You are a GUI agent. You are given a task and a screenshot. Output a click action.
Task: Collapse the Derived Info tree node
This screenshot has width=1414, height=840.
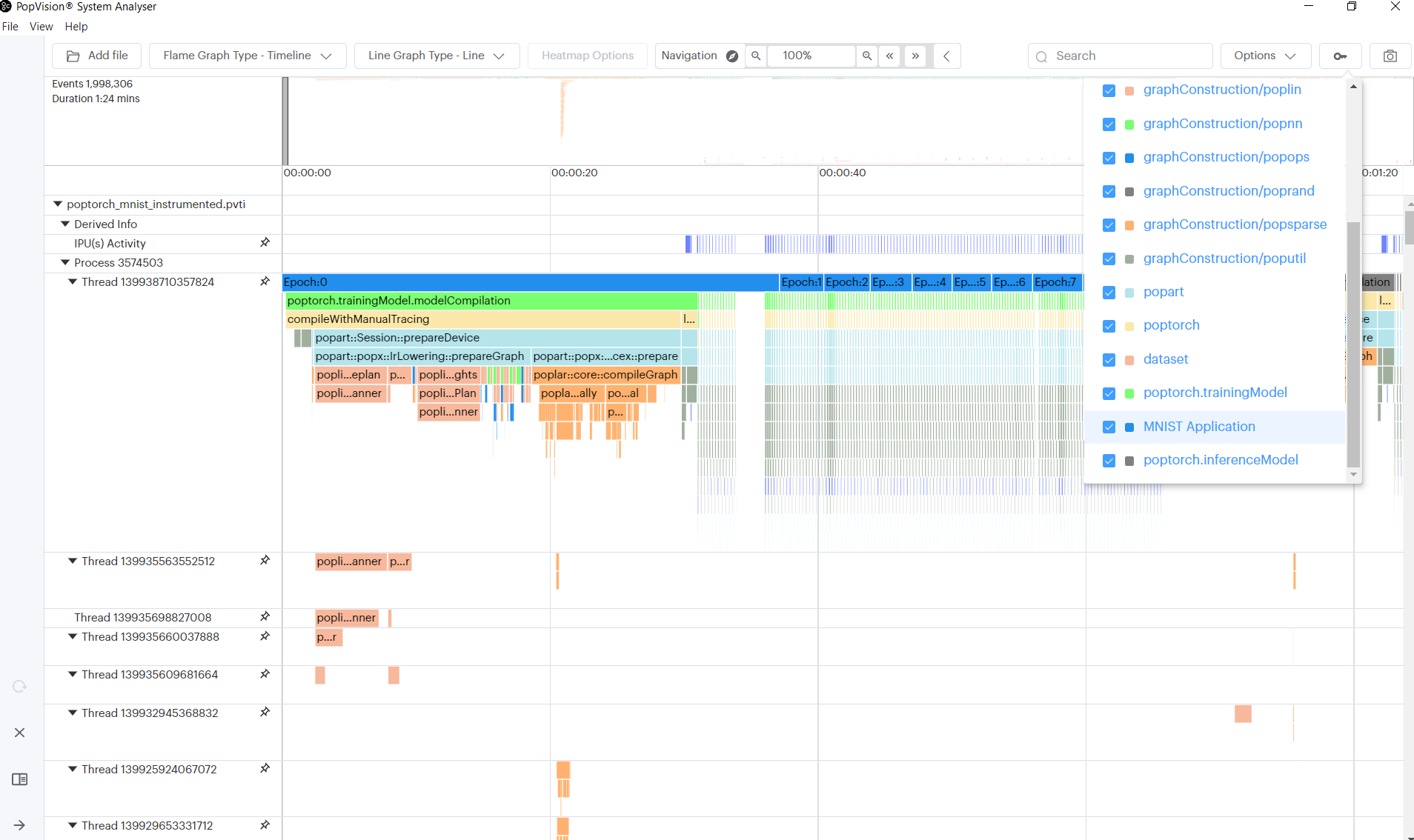(65, 224)
